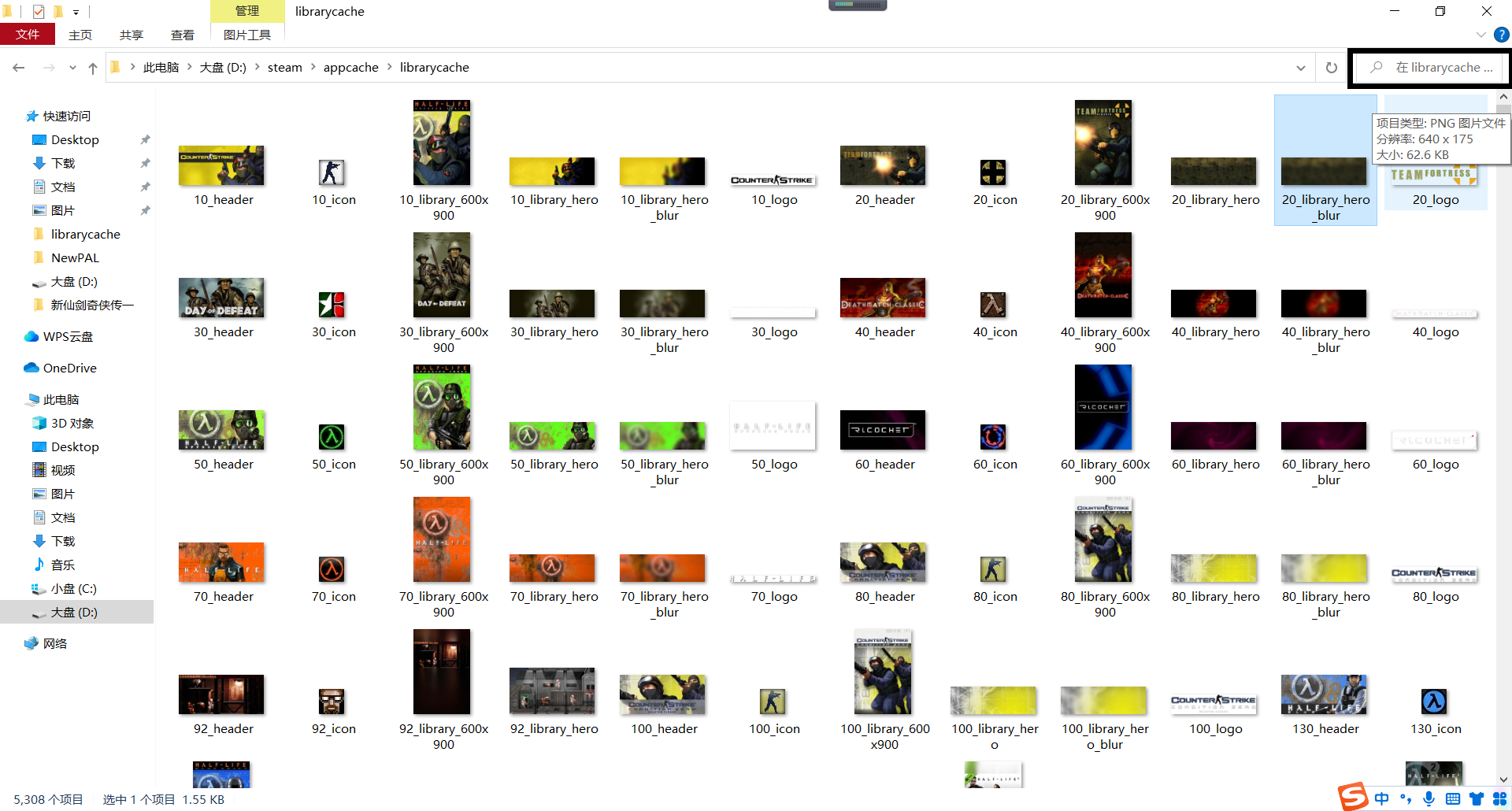Open WPS云盘 in the navigation pane
This screenshot has width=1512, height=811.
tap(60, 336)
